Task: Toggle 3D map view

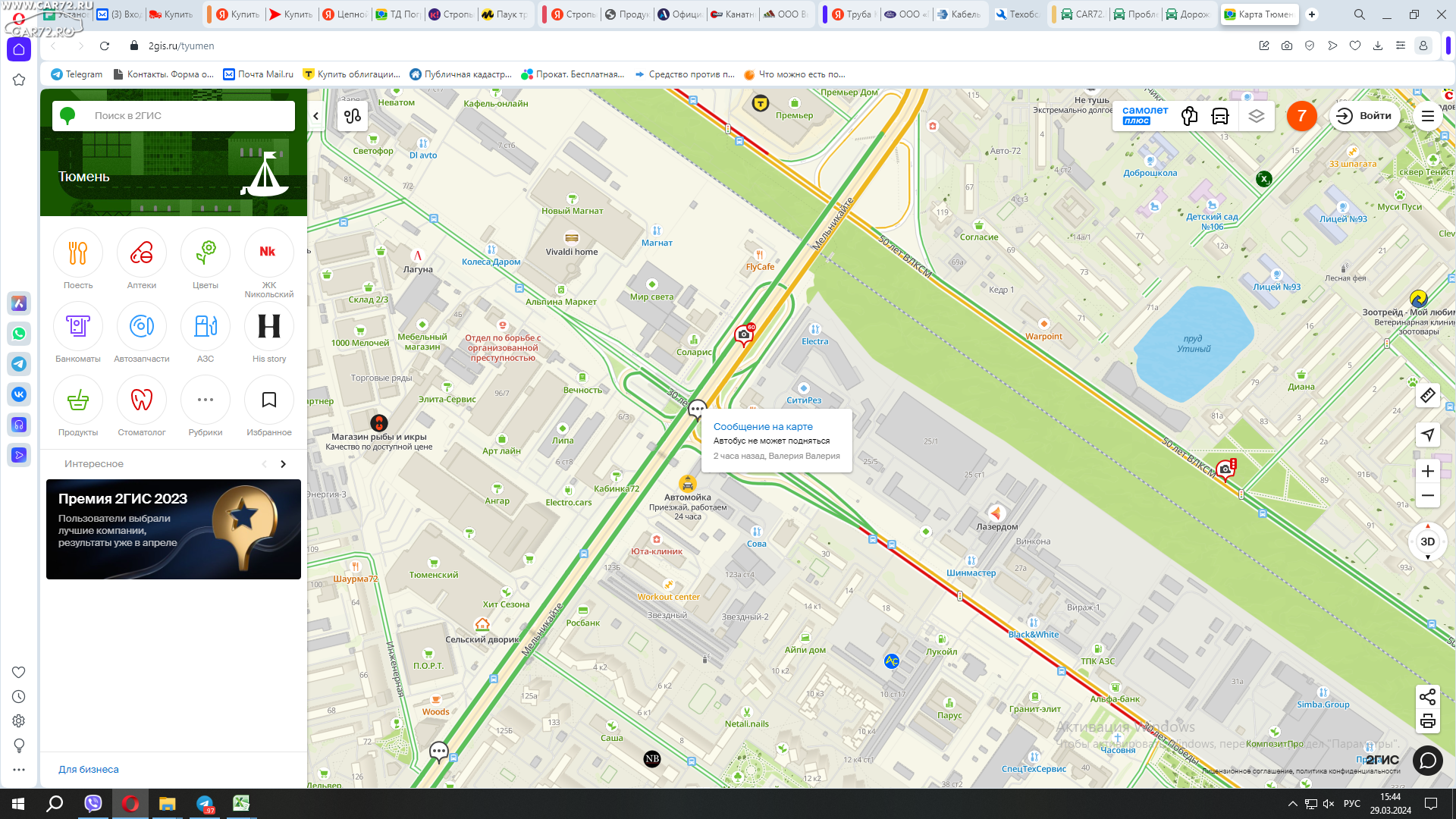Action: 1428,541
